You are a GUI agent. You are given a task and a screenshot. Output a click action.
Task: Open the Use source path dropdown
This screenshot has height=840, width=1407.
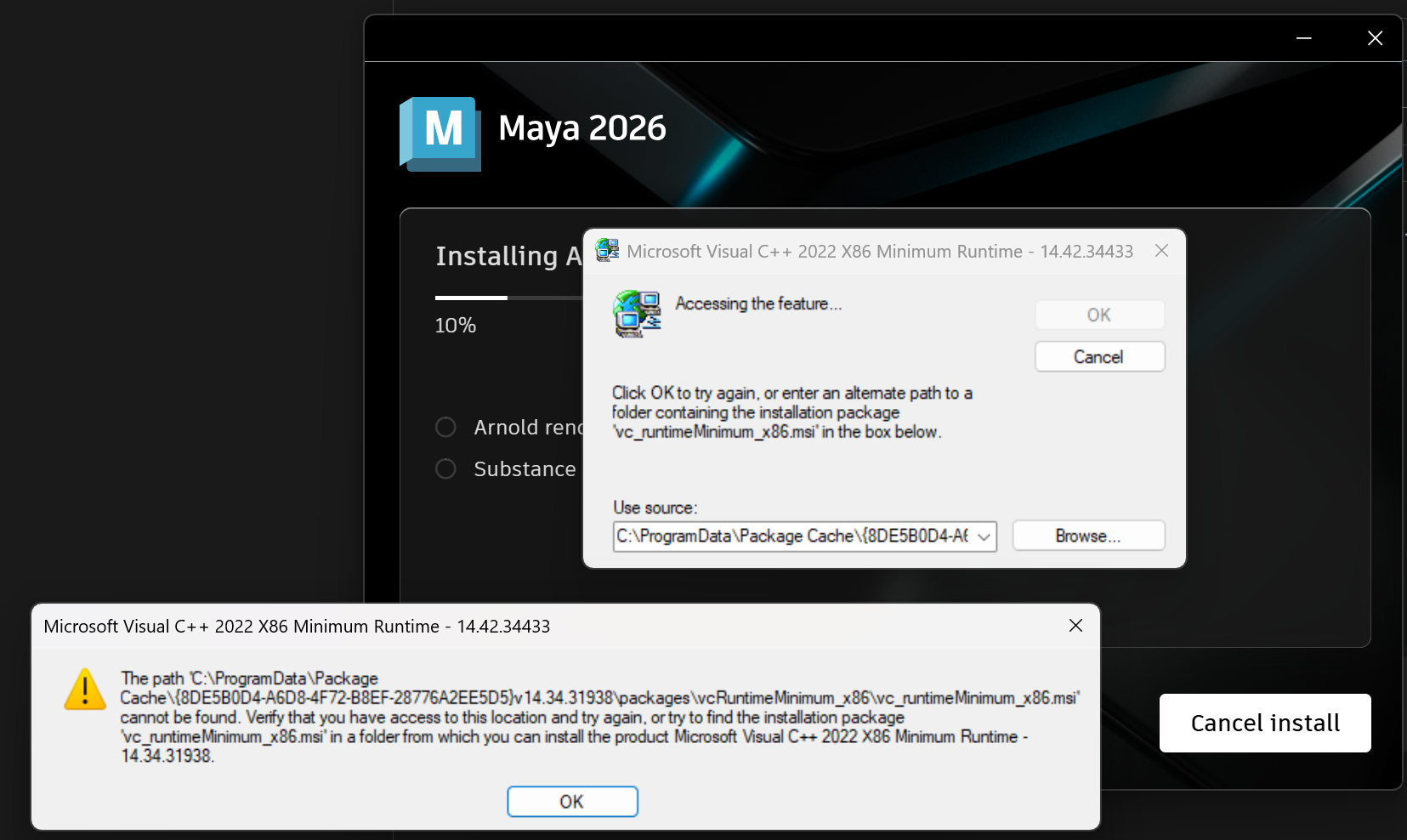(x=984, y=536)
